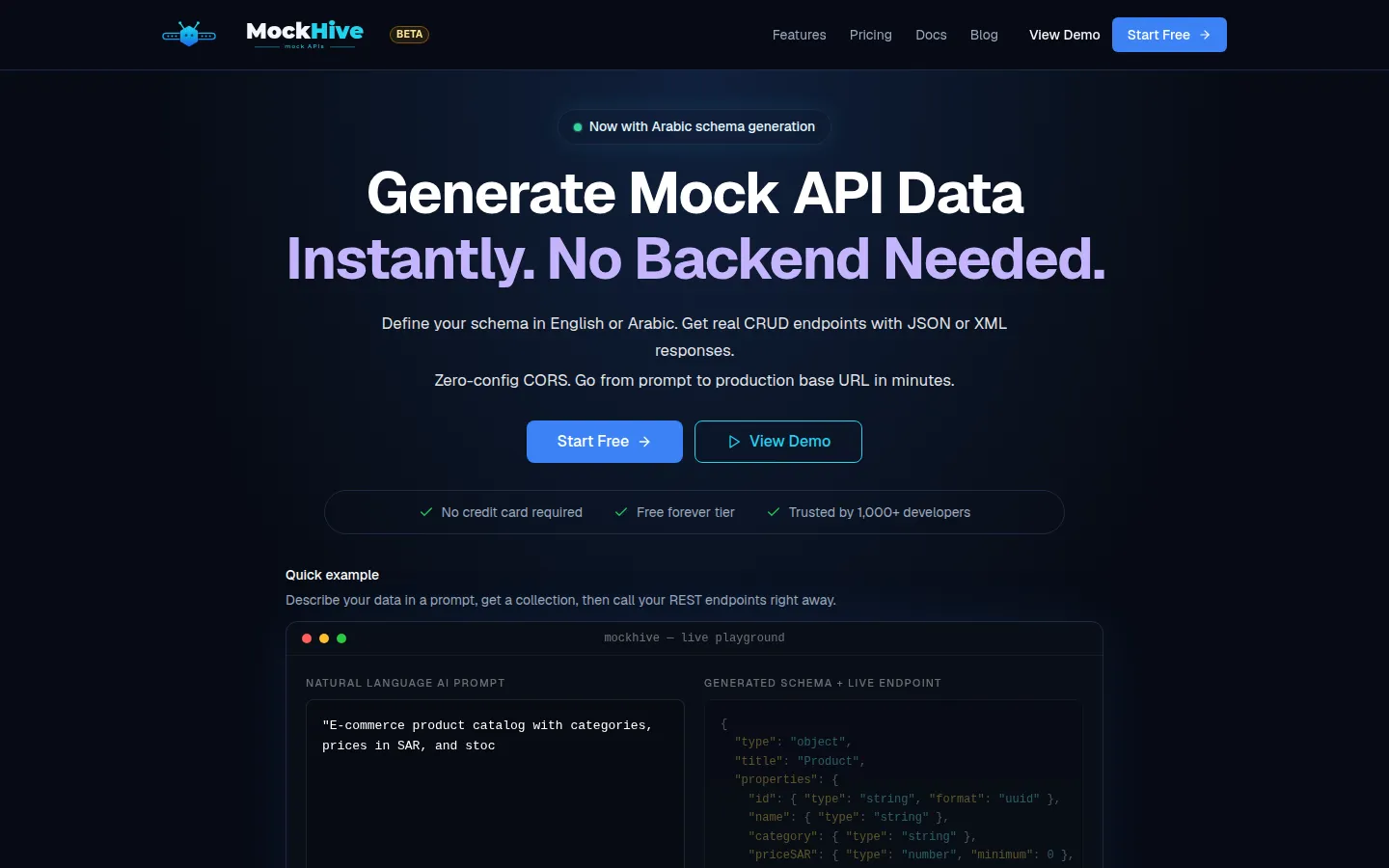This screenshot has width=1389, height=868.
Task: Click the "mockhive — live playground" title
Action: pos(694,637)
